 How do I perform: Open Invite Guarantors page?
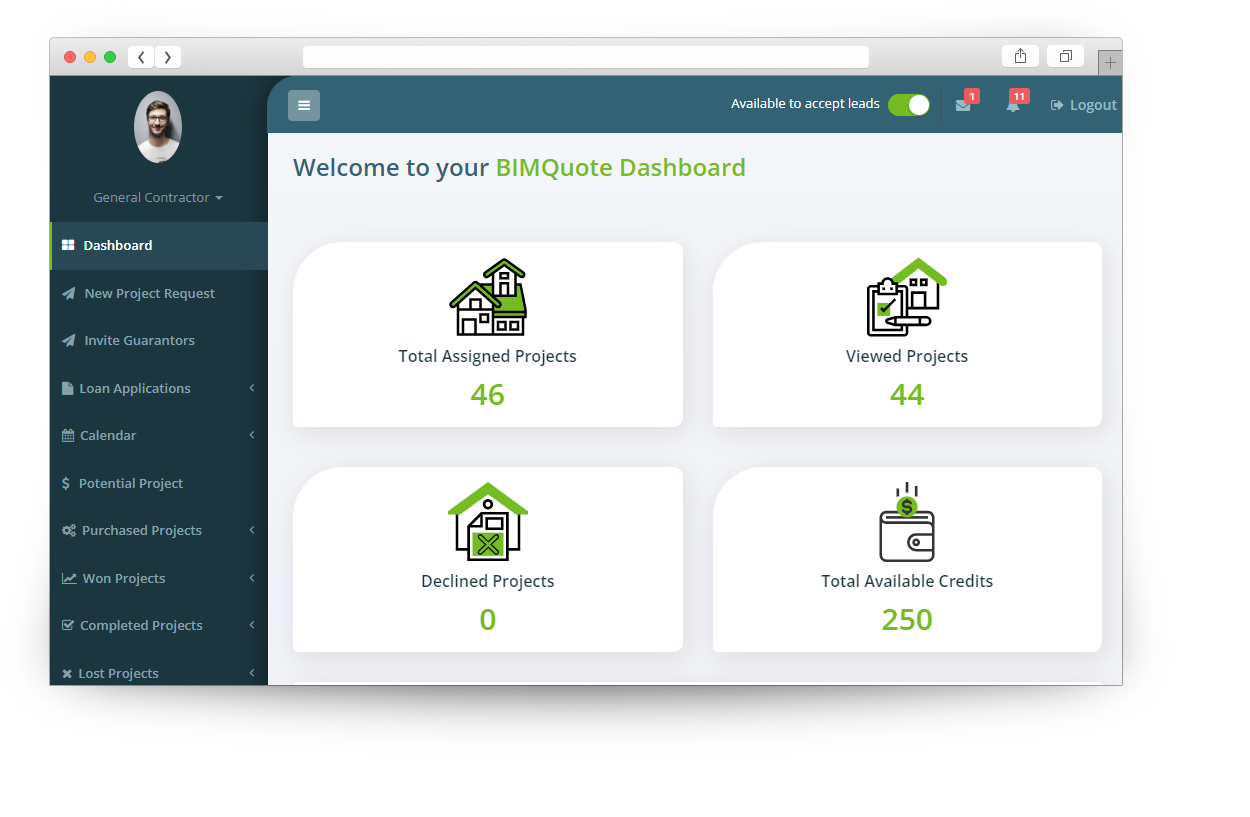pos(159,341)
